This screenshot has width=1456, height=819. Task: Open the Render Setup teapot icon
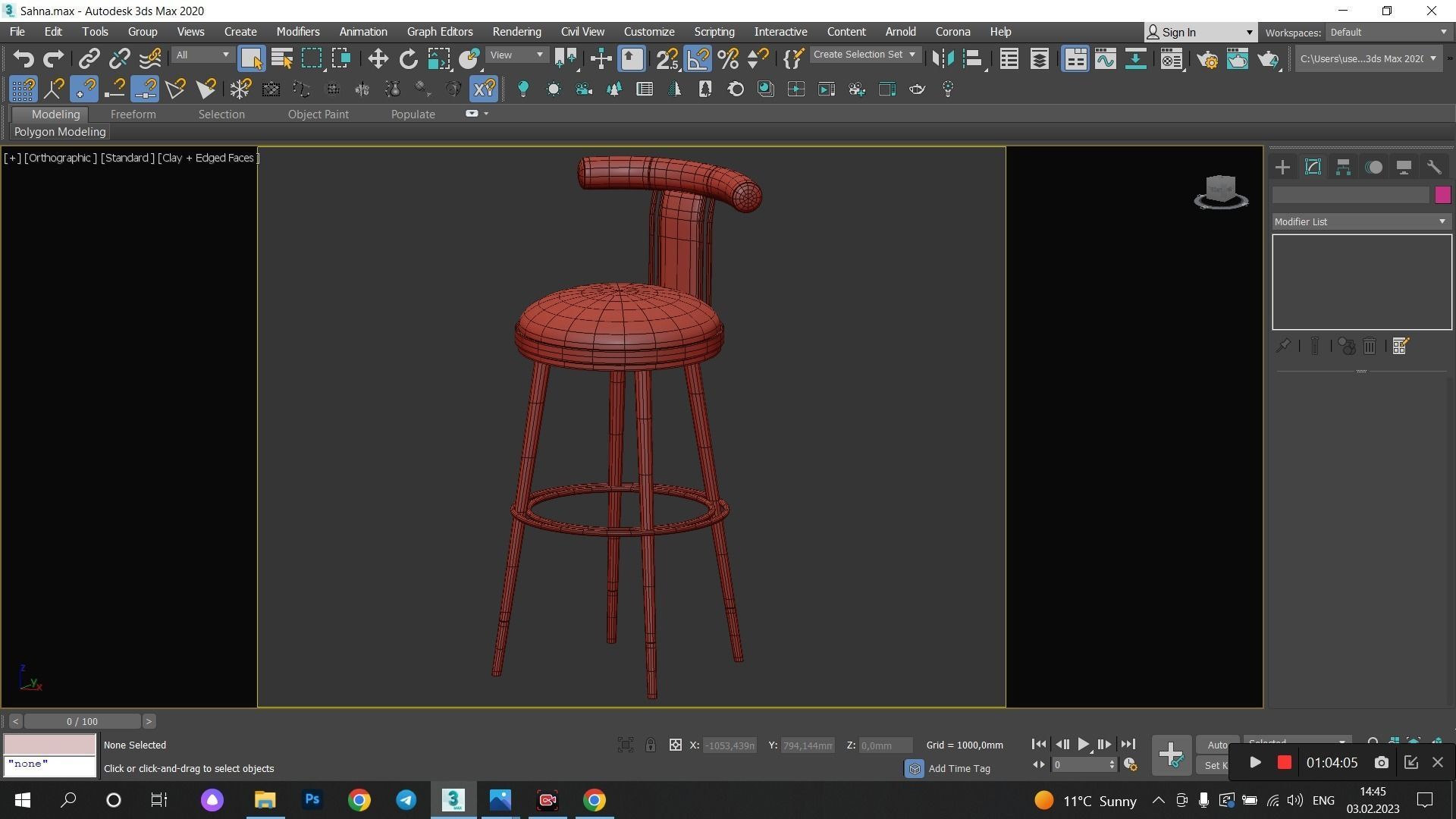[1207, 58]
